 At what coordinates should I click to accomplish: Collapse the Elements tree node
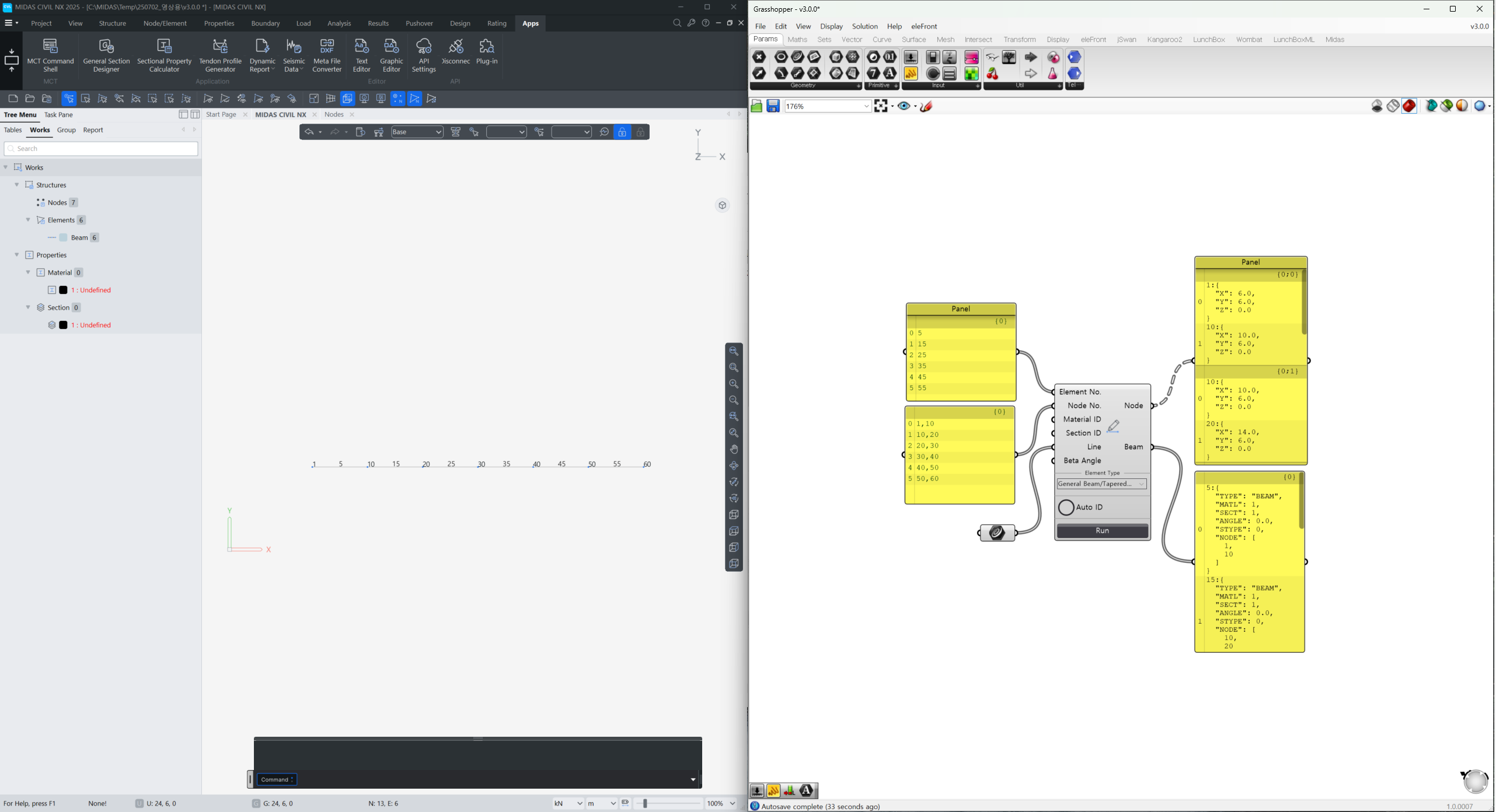(27, 220)
